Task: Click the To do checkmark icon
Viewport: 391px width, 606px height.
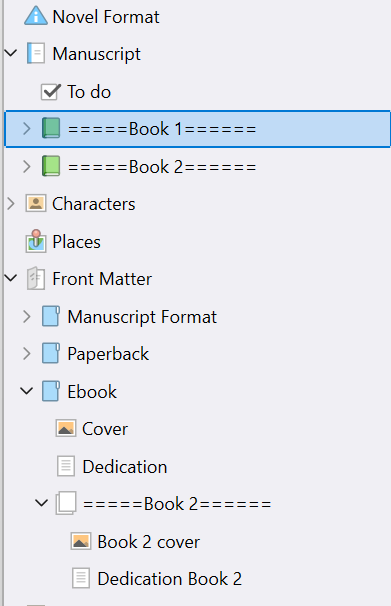Action: tap(51, 92)
